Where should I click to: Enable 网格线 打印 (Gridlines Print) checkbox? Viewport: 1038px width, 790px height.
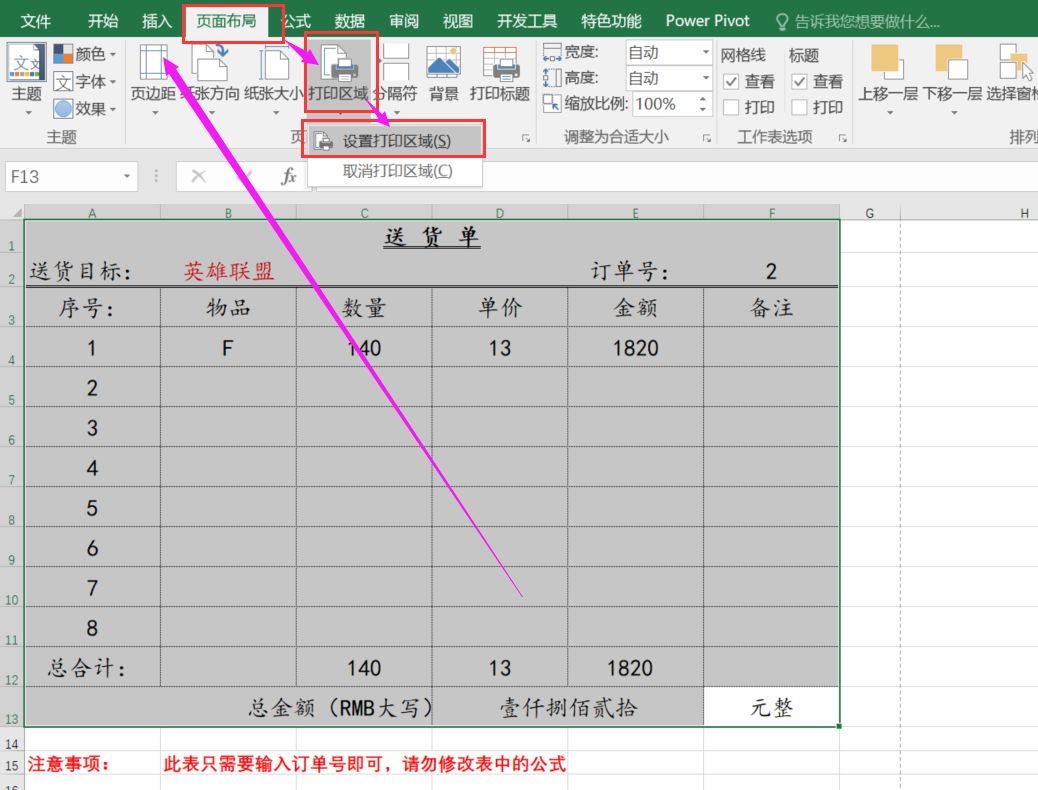731,107
